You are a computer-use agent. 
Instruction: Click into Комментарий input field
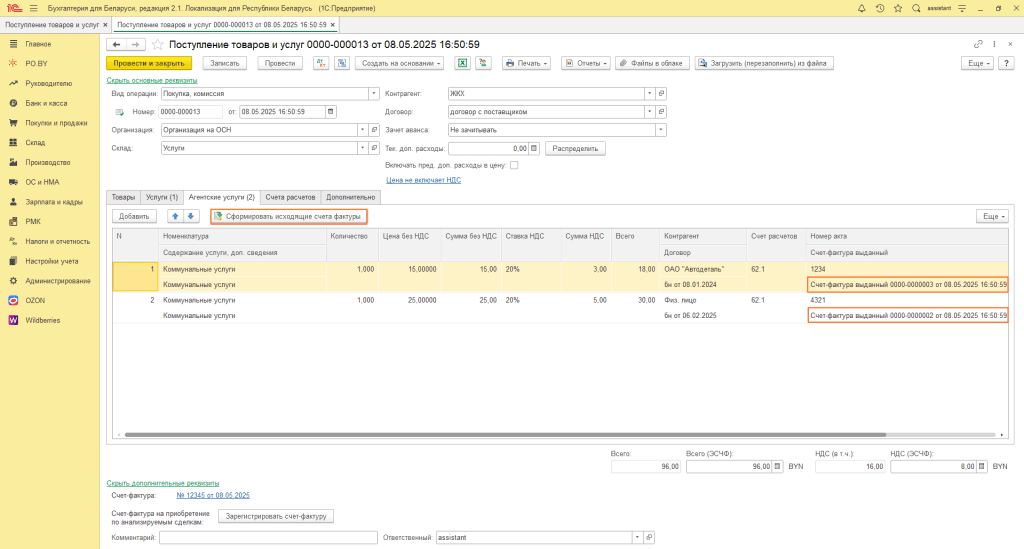[x=268, y=537]
